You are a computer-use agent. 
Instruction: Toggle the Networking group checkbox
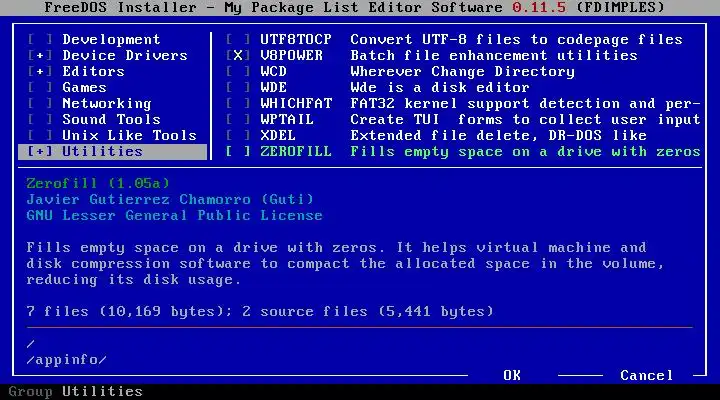click(40, 104)
